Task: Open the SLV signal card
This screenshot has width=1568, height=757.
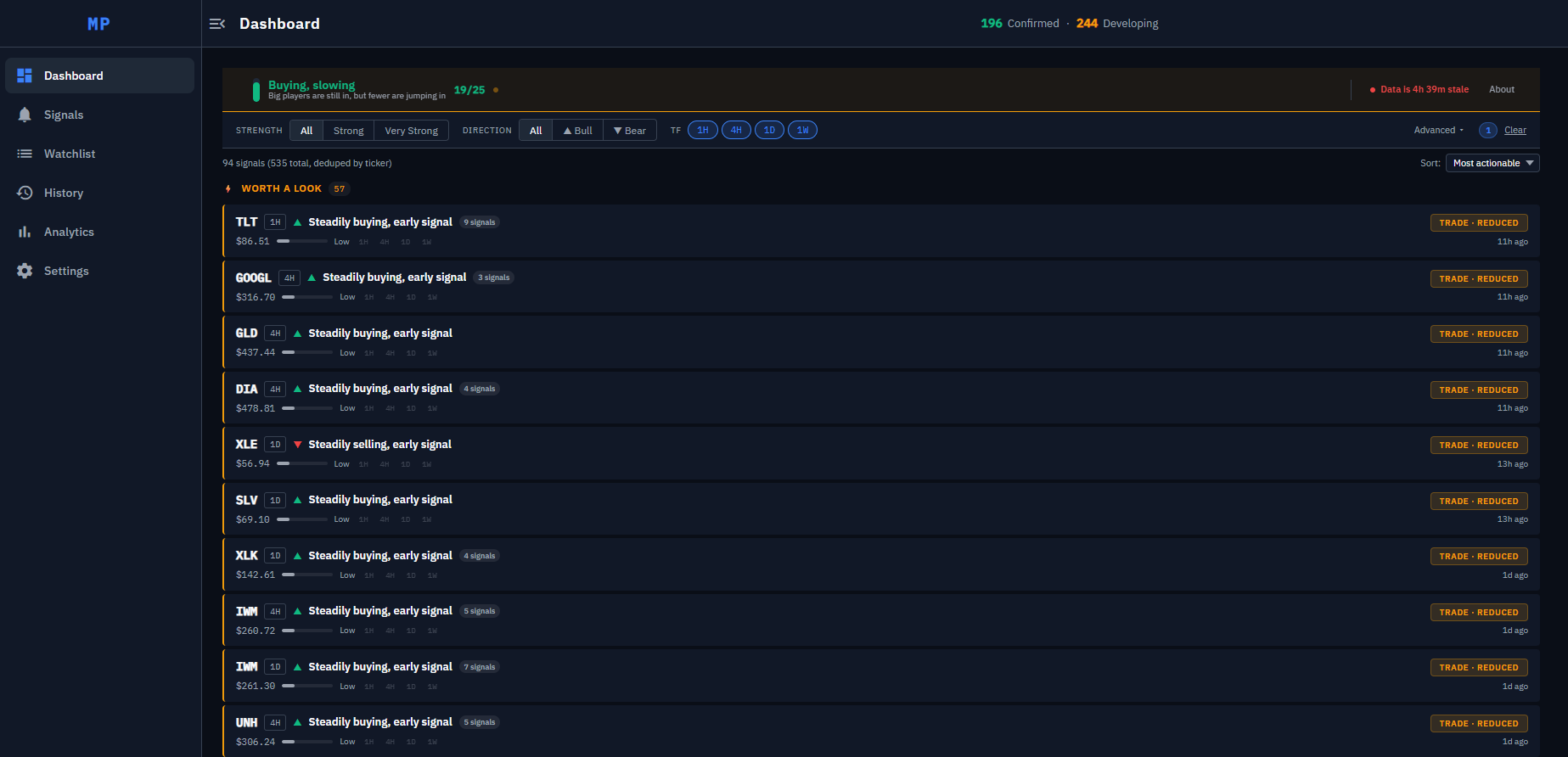Action: 881,509
